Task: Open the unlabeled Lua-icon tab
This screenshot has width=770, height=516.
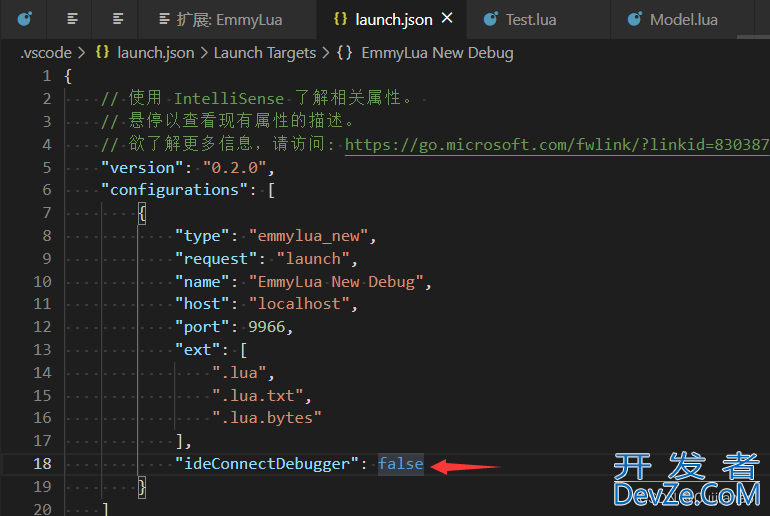Action: pyautogui.click(x=24, y=19)
